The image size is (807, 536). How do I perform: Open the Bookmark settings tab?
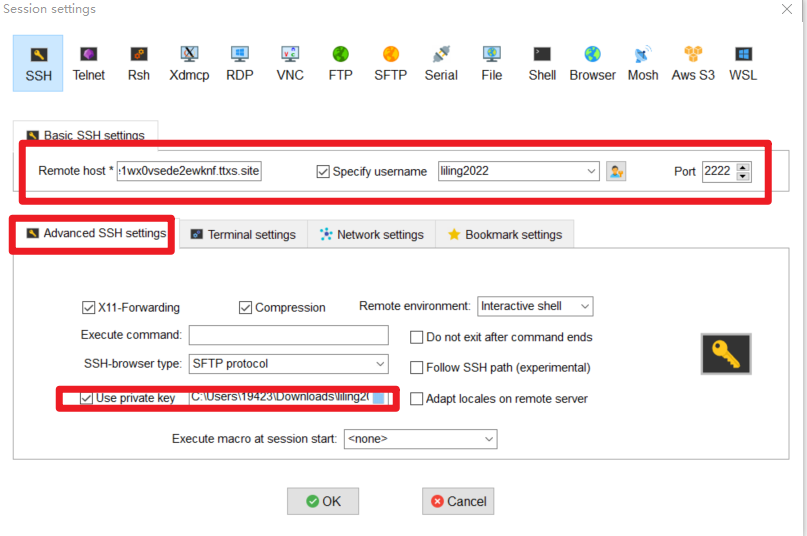(x=504, y=235)
